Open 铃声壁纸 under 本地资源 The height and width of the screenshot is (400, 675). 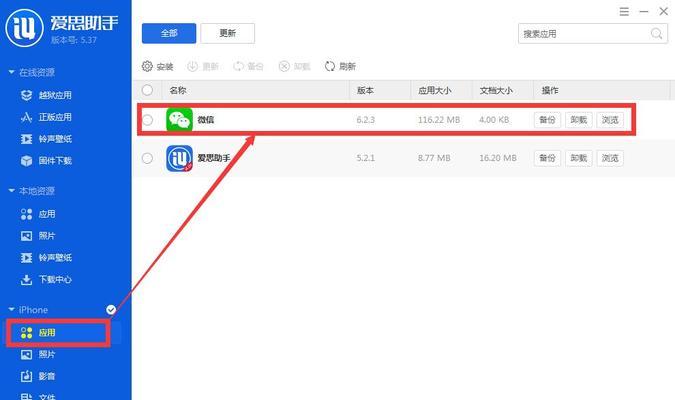click(x=46, y=257)
